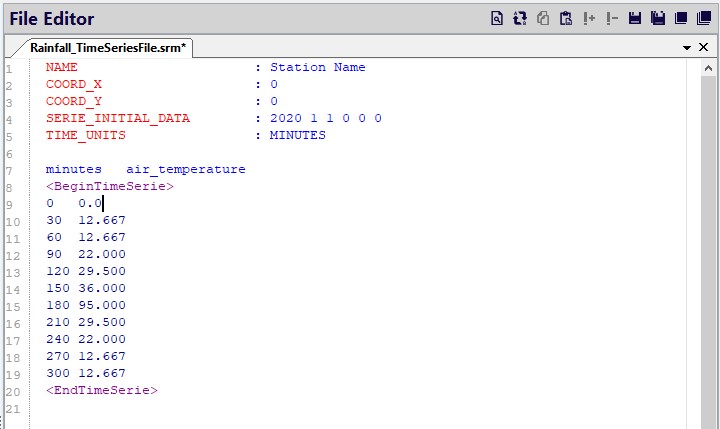Click the '180 95.000' data row

[85, 305]
